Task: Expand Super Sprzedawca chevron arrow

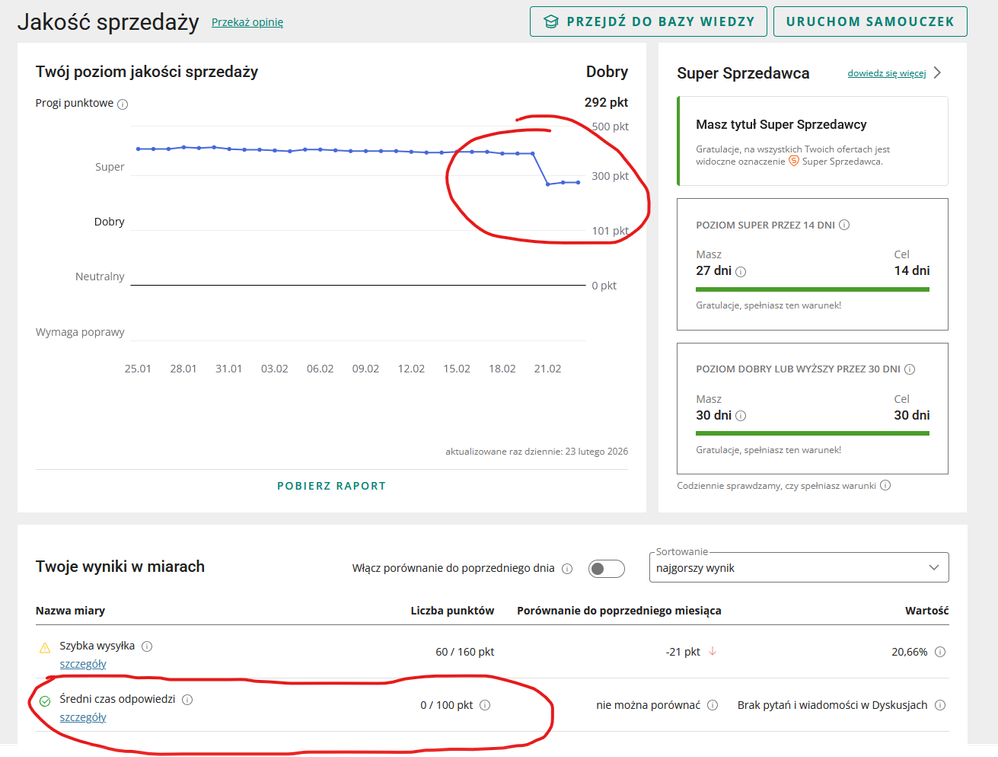Action: 937,73
